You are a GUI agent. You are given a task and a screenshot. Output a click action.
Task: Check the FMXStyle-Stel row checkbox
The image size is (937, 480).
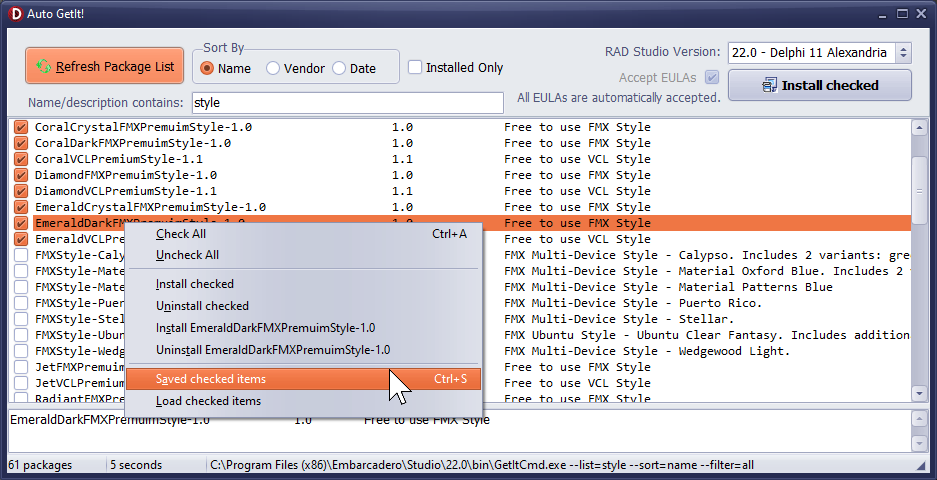click(21, 319)
